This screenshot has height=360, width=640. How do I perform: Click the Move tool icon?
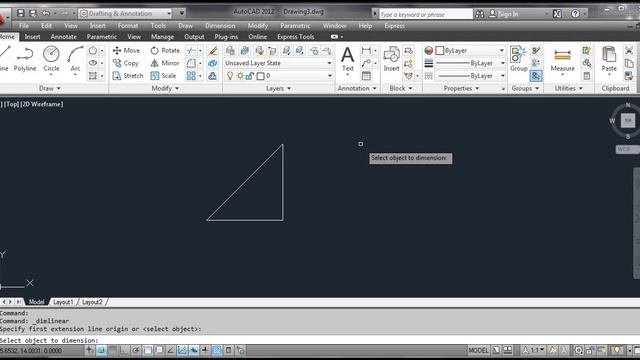117,50
